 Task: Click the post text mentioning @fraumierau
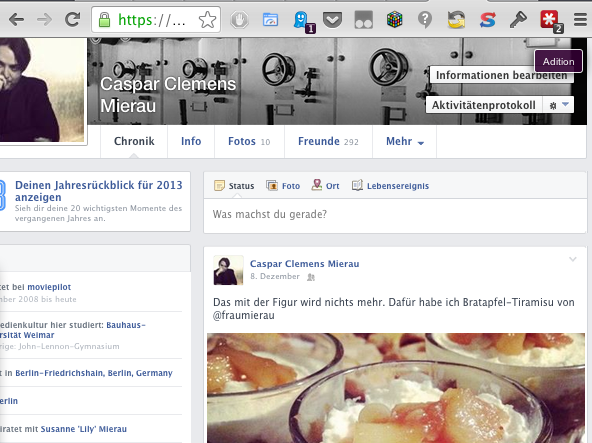coord(394,309)
